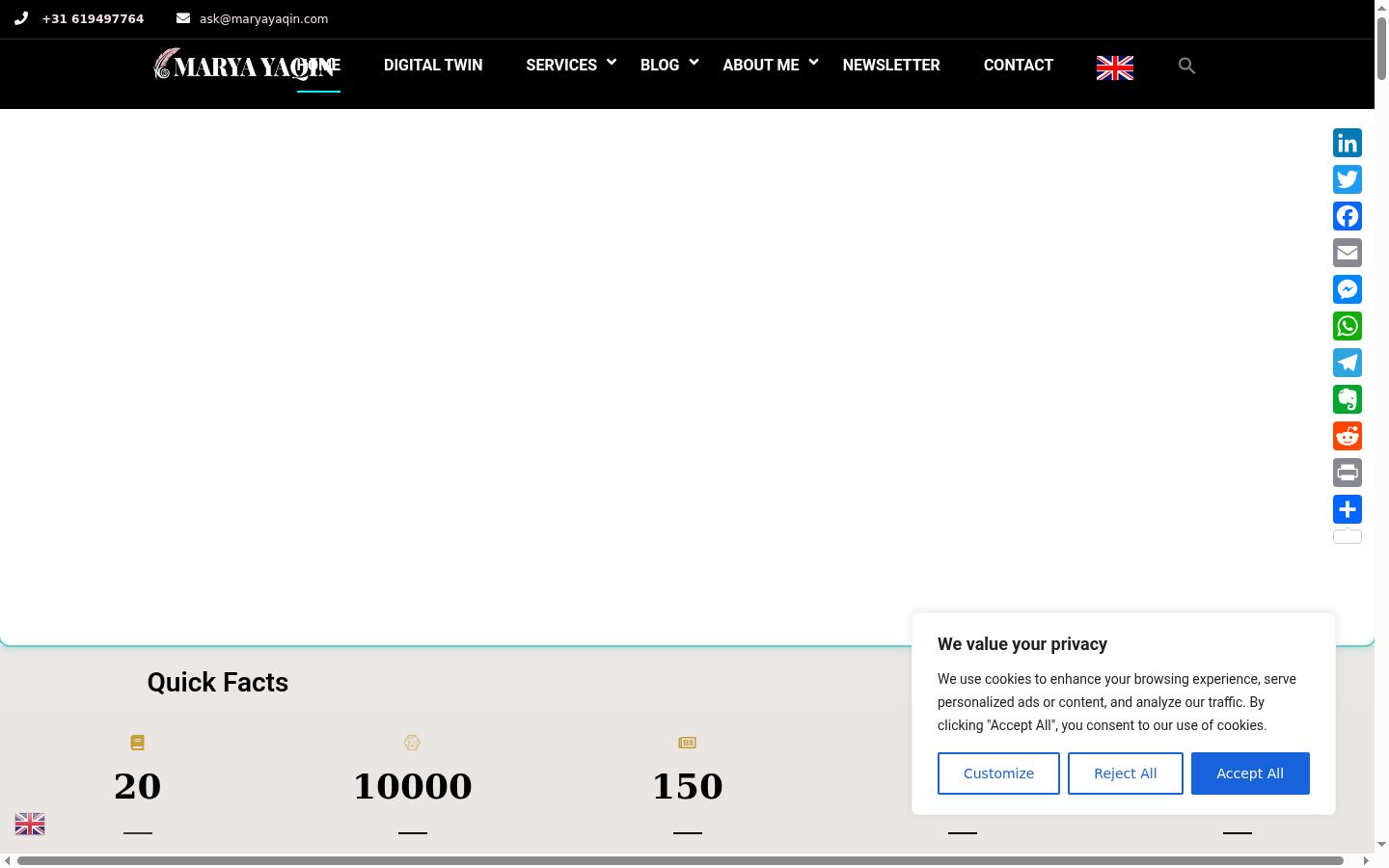Image resolution: width=1389 pixels, height=868 pixels.
Task: Expand the About Me submenu chevron
Action: (814, 62)
